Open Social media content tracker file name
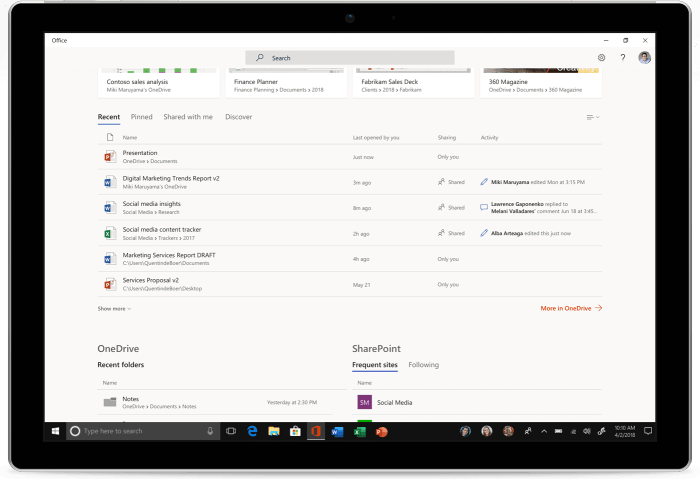The width and height of the screenshot is (700, 479). tap(162, 229)
